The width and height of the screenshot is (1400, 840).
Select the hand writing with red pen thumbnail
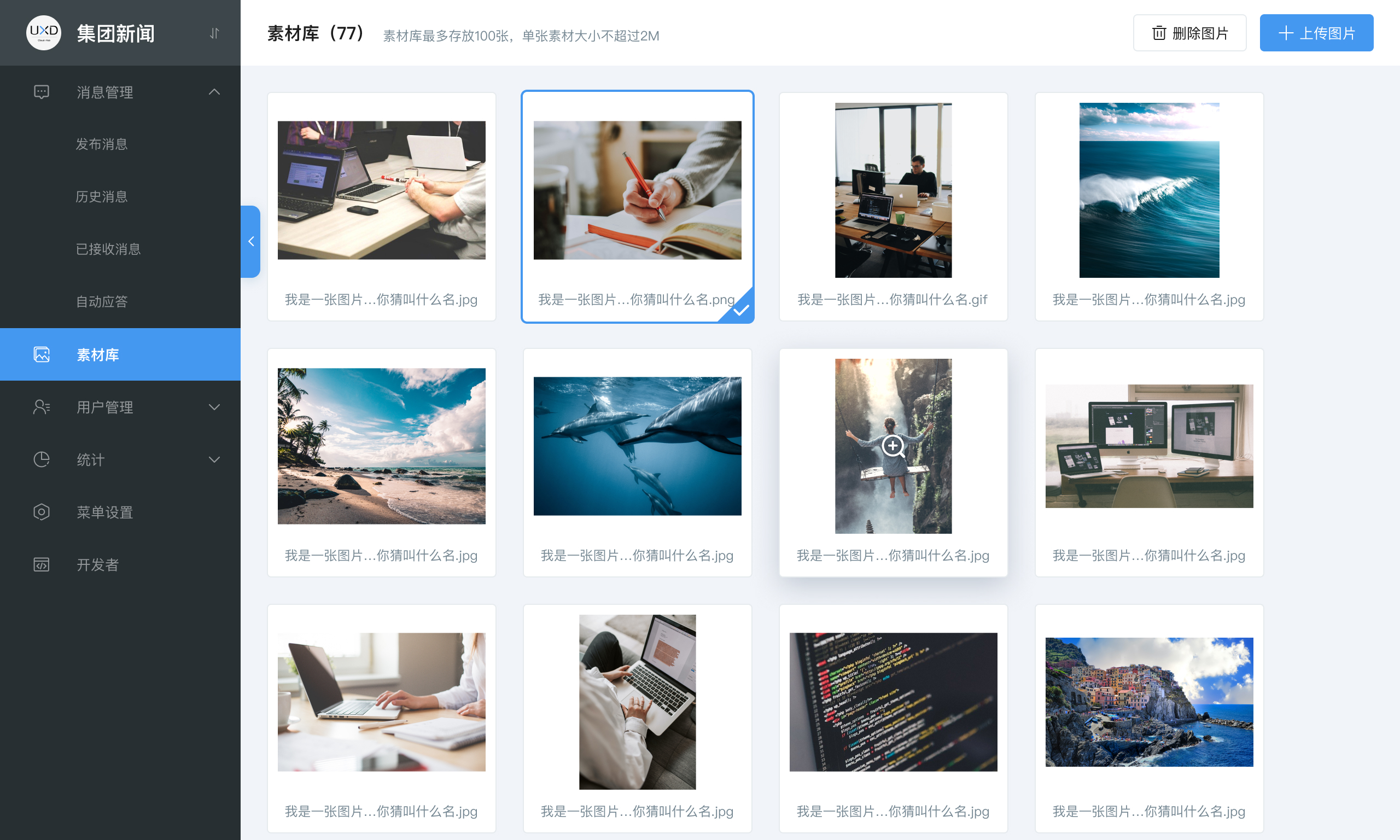point(637,190)
